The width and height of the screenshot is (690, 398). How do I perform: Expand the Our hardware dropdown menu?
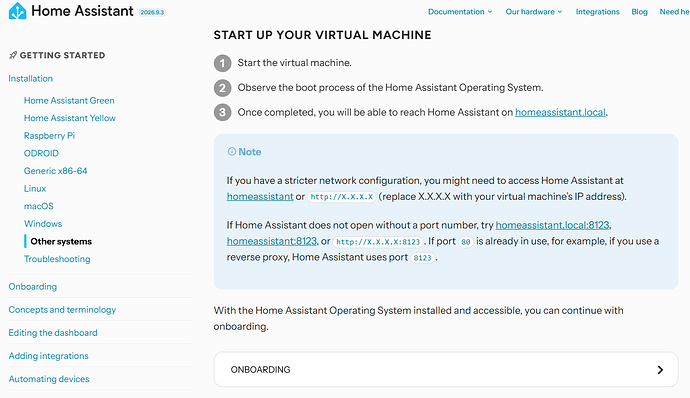(x=534, y=12)
